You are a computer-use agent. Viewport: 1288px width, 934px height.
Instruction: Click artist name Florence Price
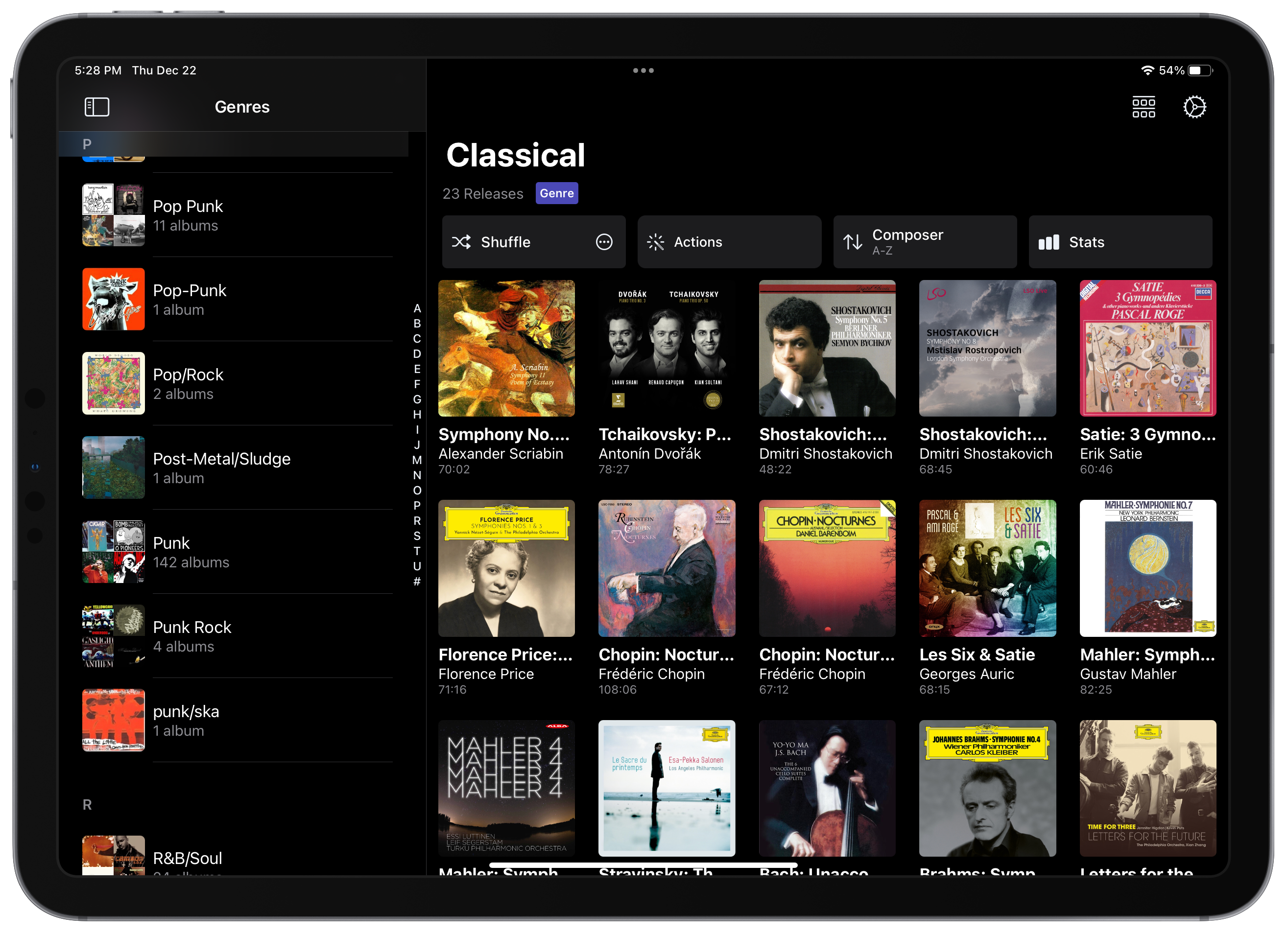click(485, 674)
